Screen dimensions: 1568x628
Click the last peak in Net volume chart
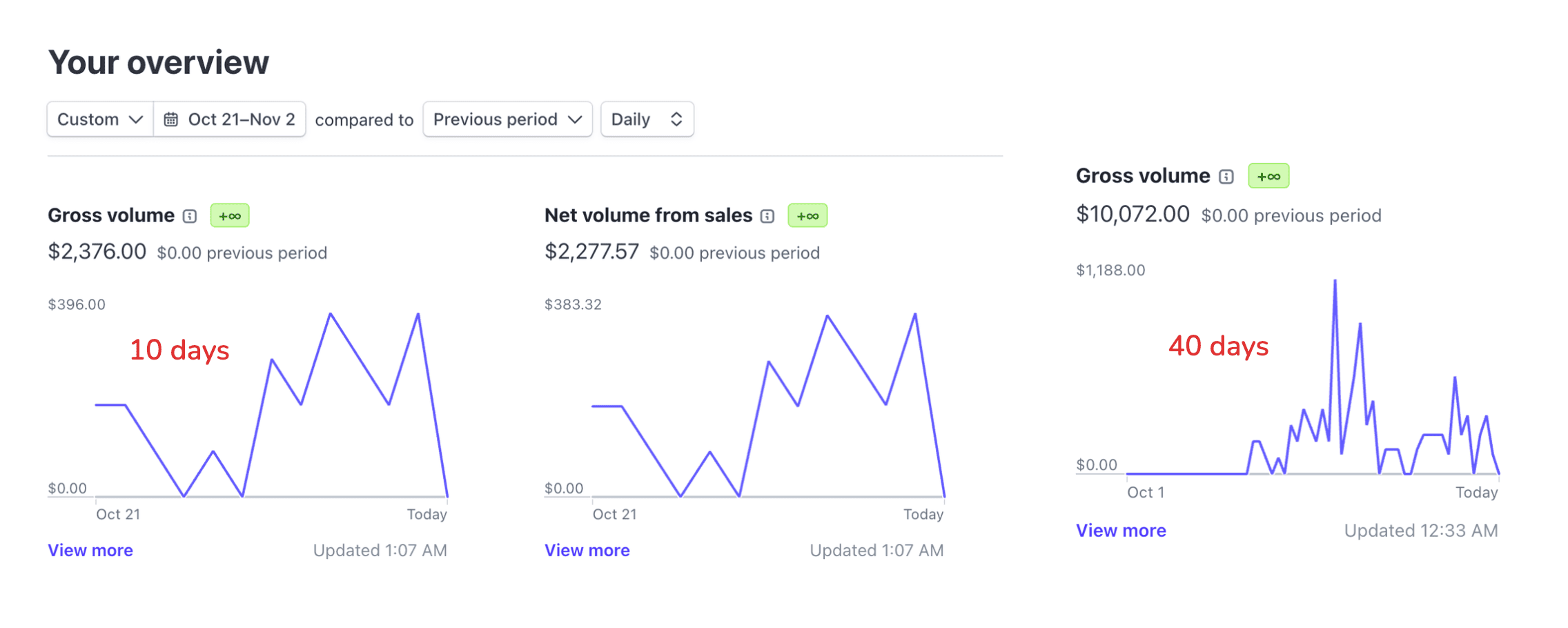coord(915,315)
